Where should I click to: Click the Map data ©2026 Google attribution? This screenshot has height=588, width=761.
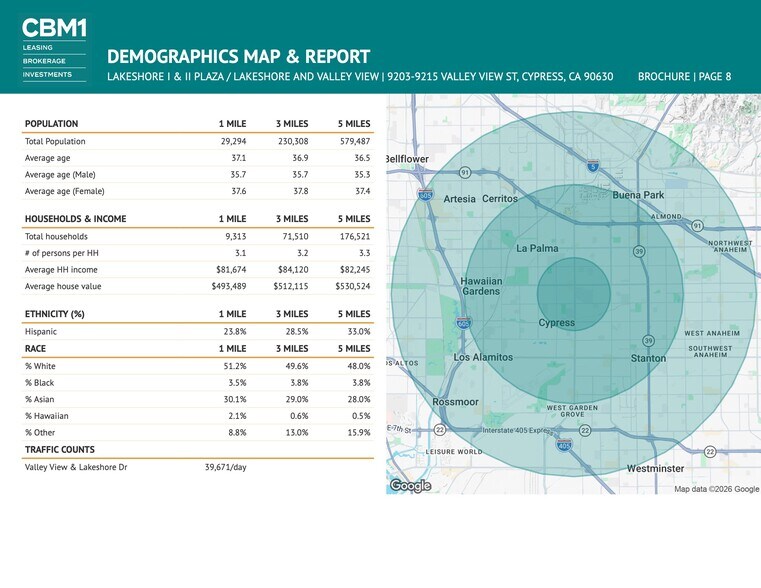coord(716,489)
